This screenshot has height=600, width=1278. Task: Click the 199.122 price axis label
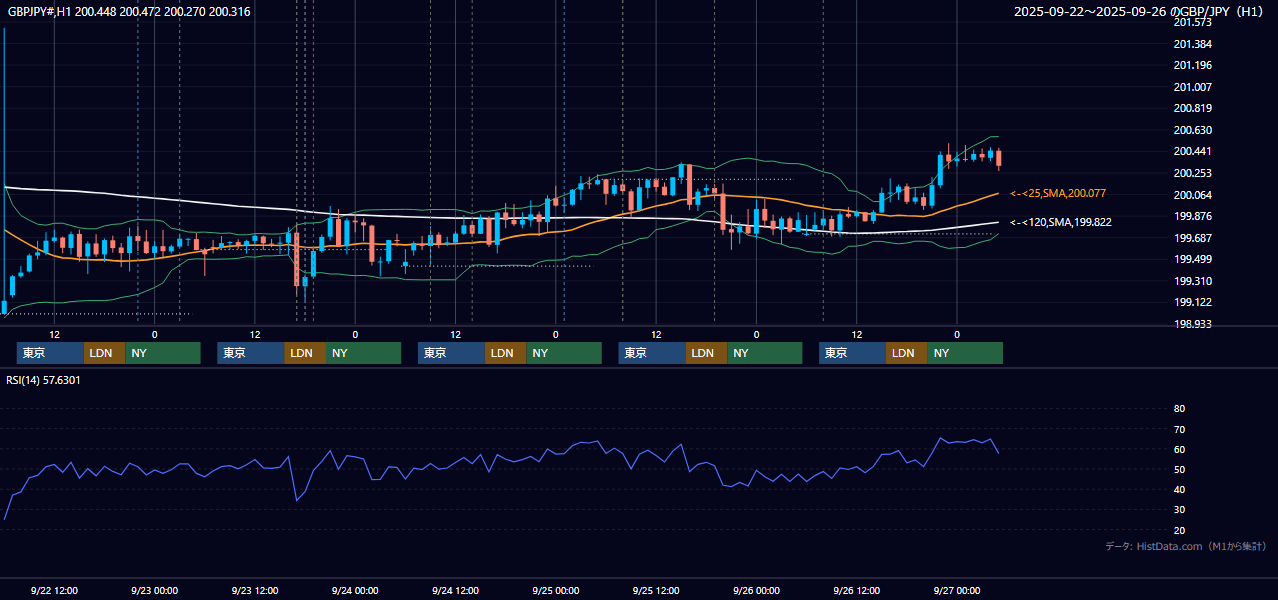click(1192, 302)
